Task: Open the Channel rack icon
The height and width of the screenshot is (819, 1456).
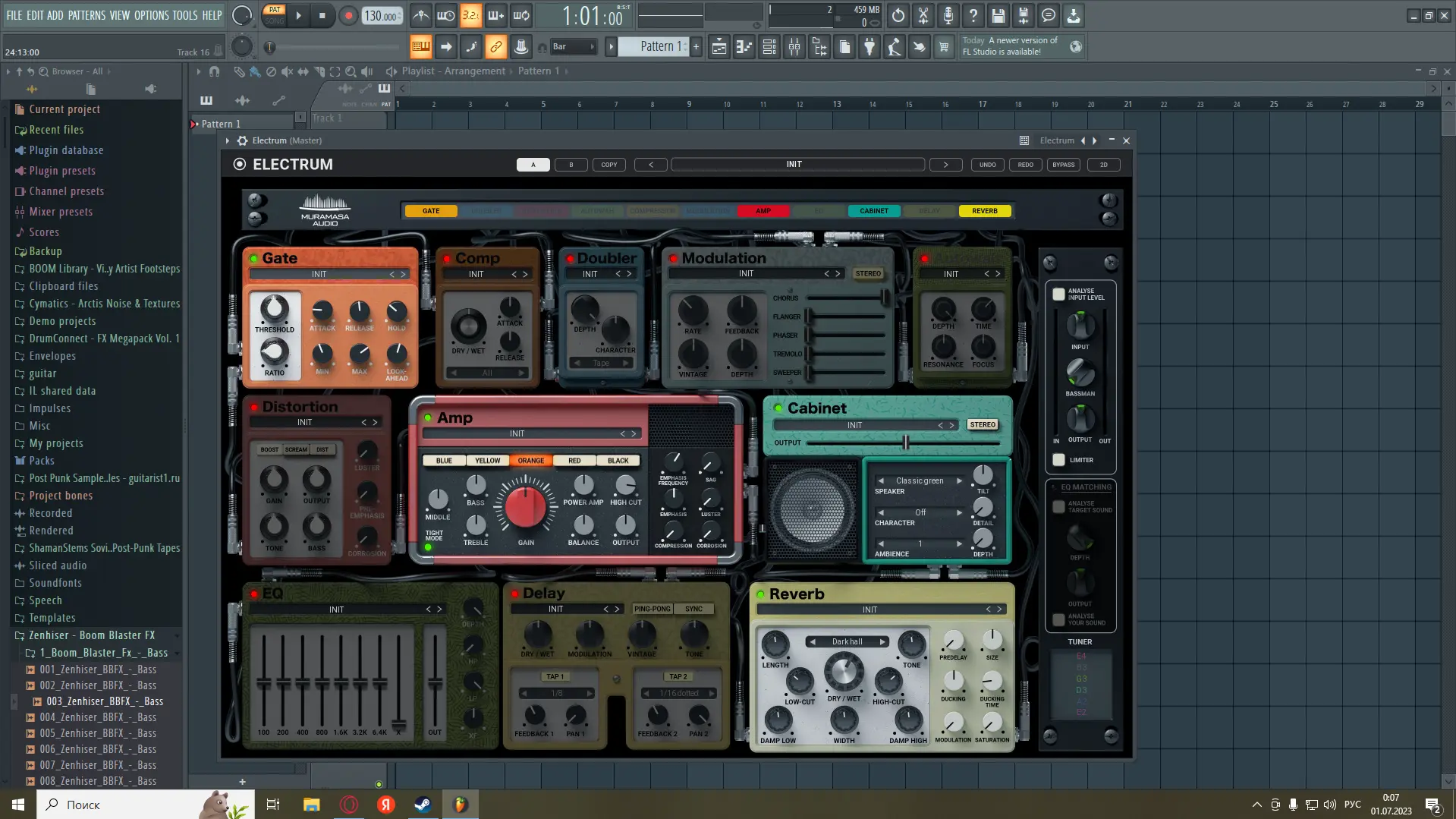Action: pos(769,47)
